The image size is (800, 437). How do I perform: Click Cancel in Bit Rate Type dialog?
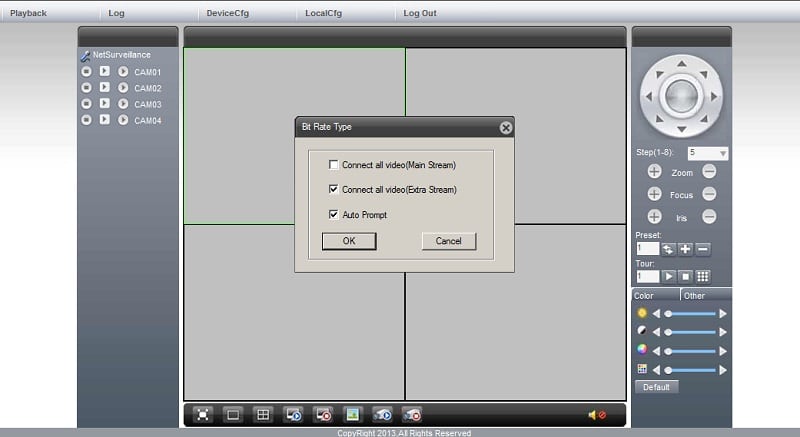pos(448,241)
